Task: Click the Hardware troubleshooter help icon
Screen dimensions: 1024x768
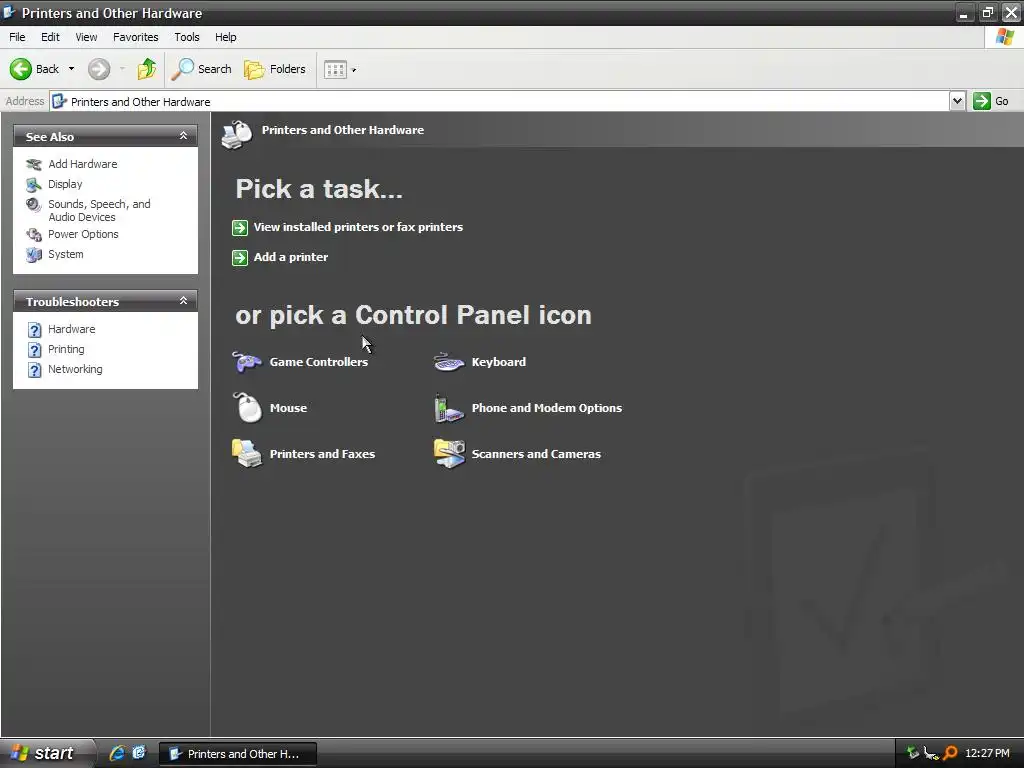Action: 35,330
